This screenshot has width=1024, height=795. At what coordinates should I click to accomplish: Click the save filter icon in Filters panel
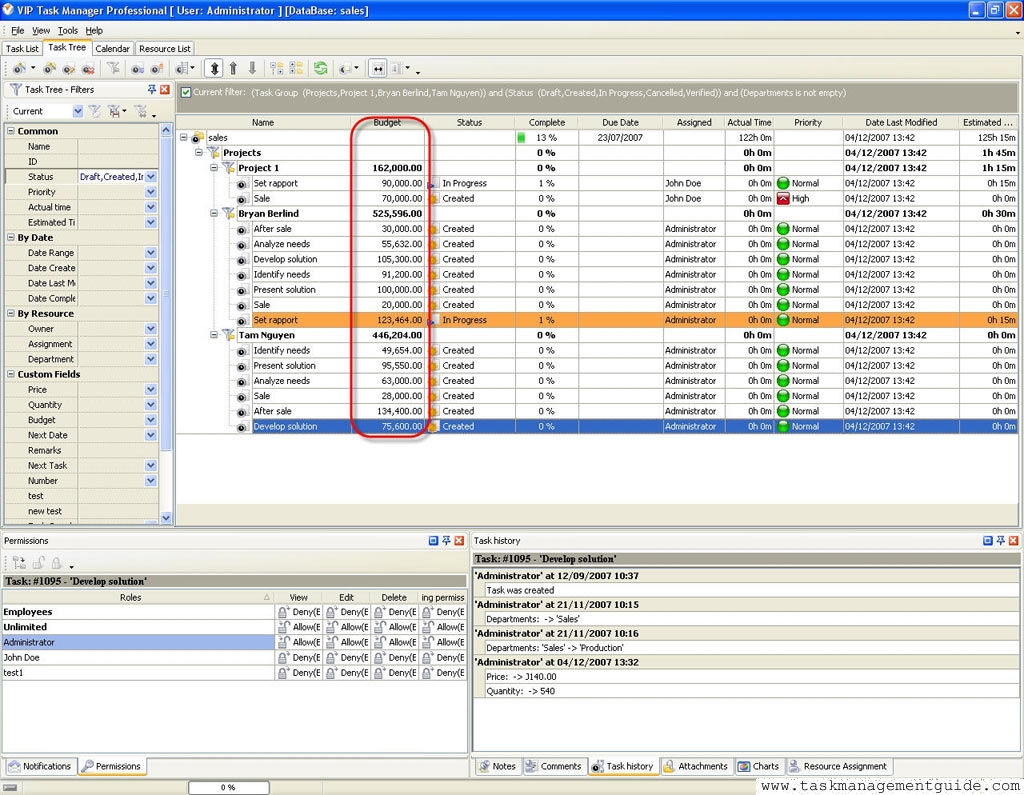click(114, 111)
